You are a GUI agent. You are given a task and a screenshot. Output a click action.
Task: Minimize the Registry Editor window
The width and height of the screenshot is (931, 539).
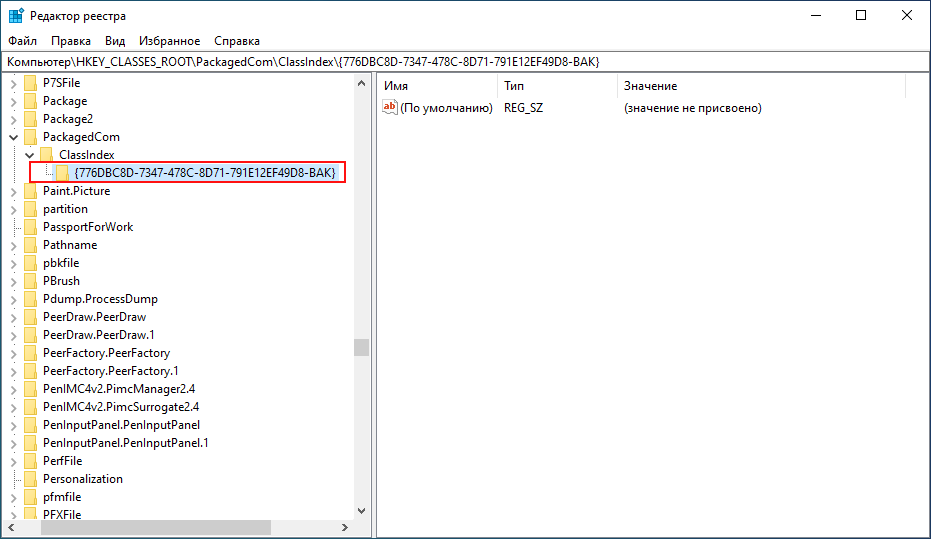click(x=816, y=15)
